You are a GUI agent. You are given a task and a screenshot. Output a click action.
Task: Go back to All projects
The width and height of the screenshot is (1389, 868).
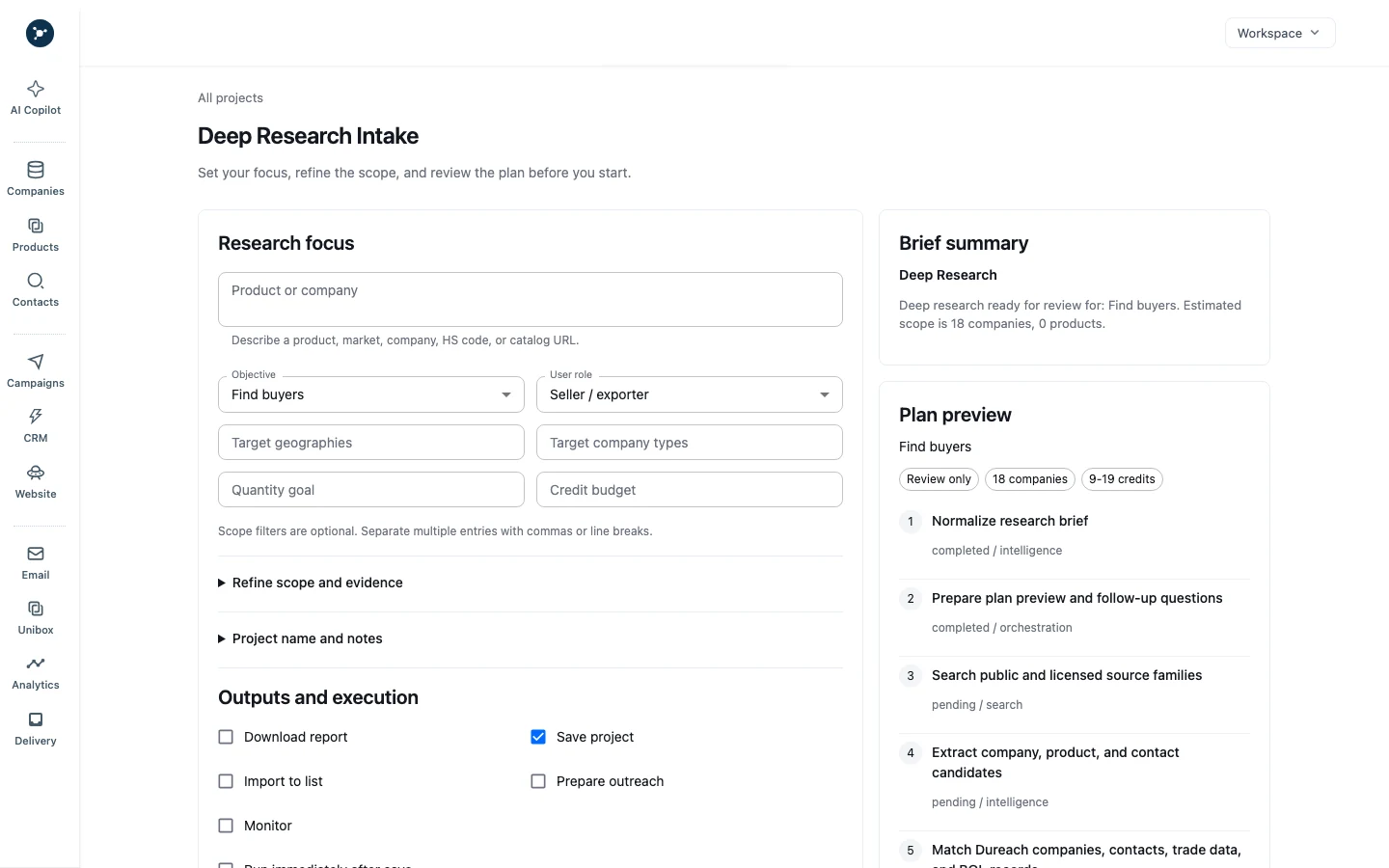coord(231,97)
